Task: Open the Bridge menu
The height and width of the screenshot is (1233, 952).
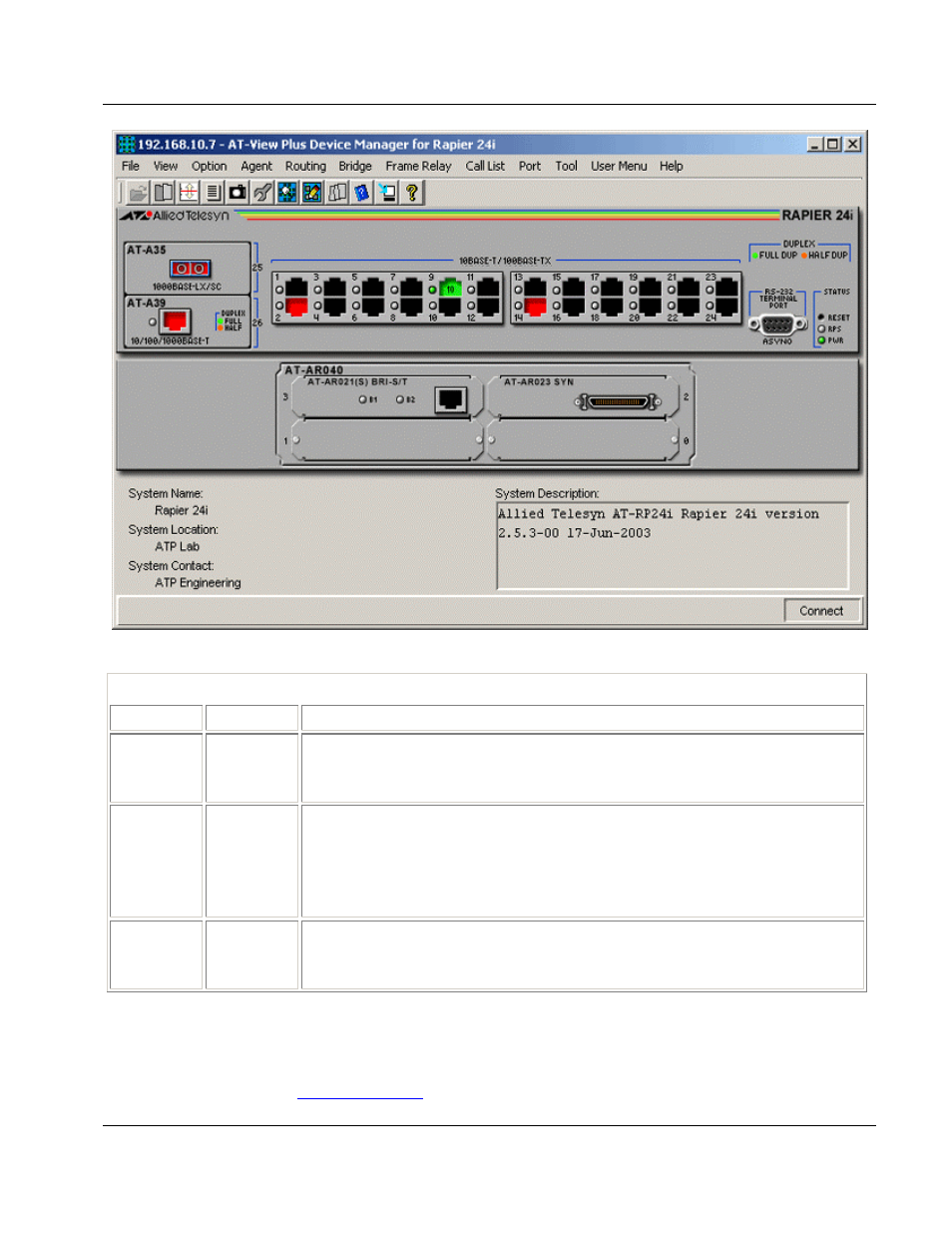Action: pyautogui.click(x=354, y=167)
